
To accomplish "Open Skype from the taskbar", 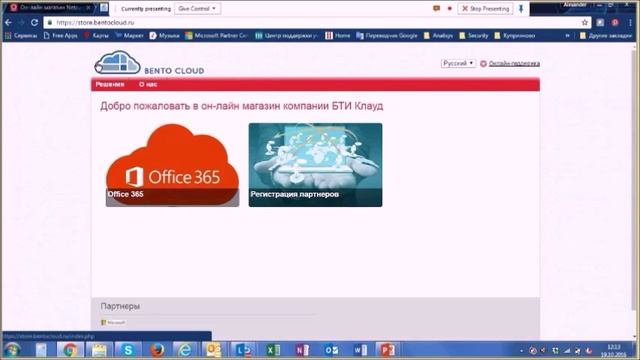I will 128,350.
